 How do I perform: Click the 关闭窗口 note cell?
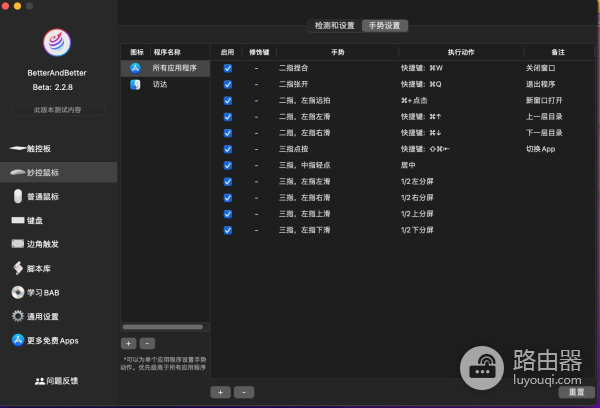(x=540, y=68)
